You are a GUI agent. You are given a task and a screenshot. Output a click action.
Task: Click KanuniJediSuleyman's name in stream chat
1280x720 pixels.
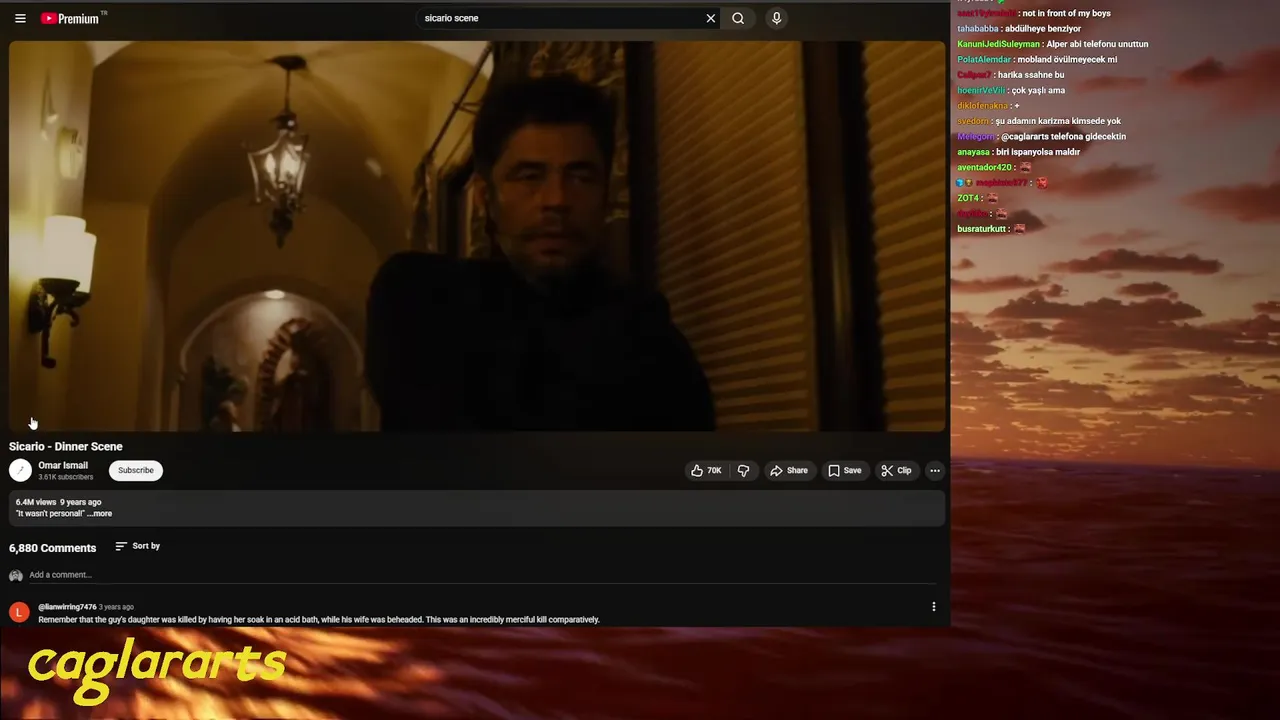[x=998, y=44]
